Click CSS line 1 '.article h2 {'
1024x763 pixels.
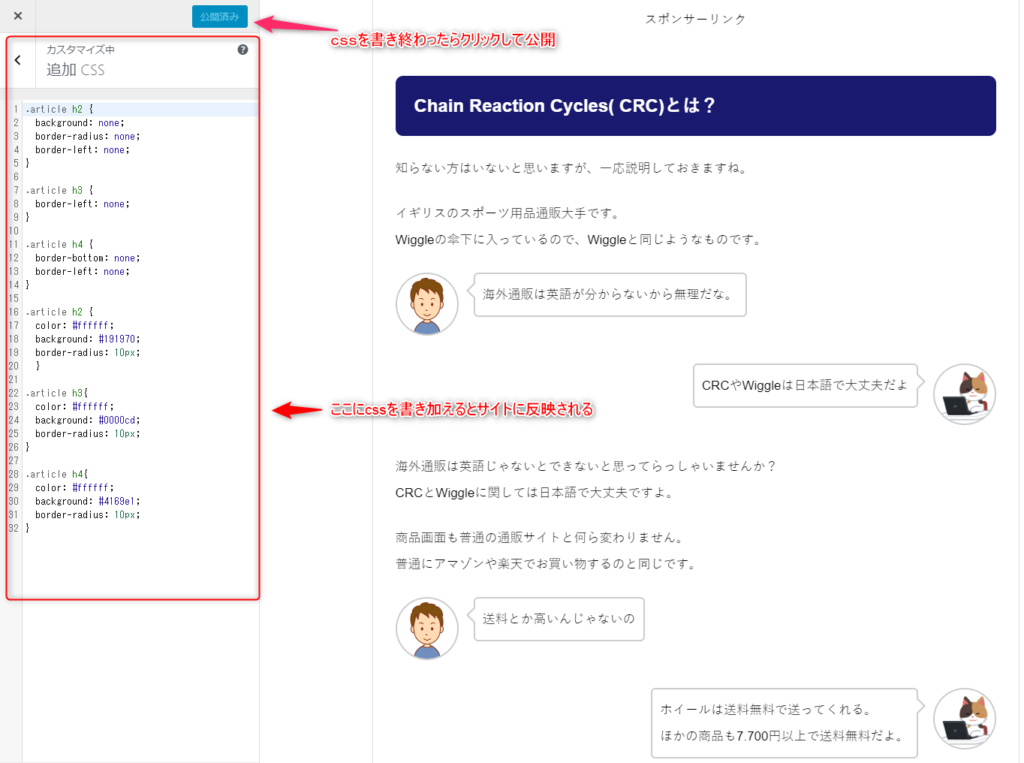60,109
